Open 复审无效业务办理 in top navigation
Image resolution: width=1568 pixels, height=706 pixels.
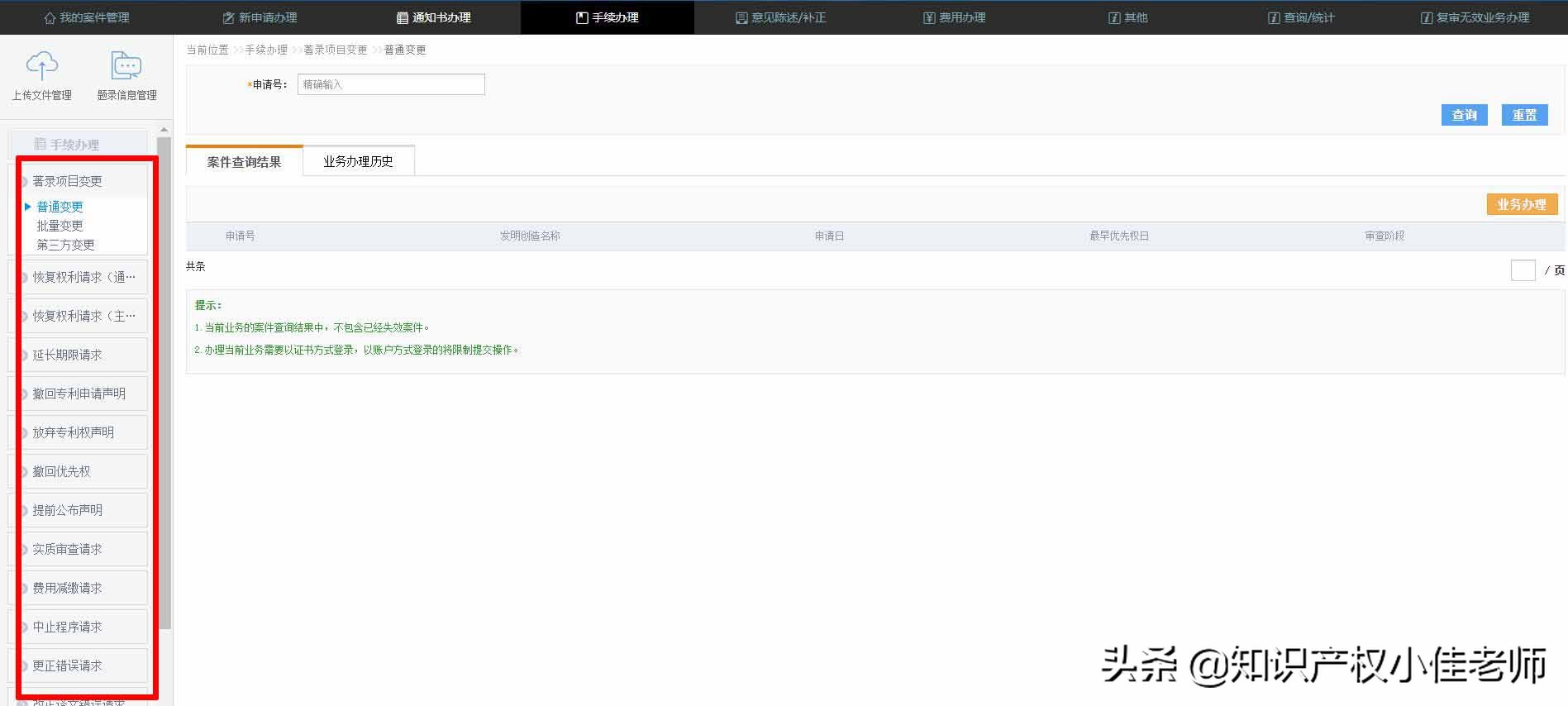[x=1475, y=17]
